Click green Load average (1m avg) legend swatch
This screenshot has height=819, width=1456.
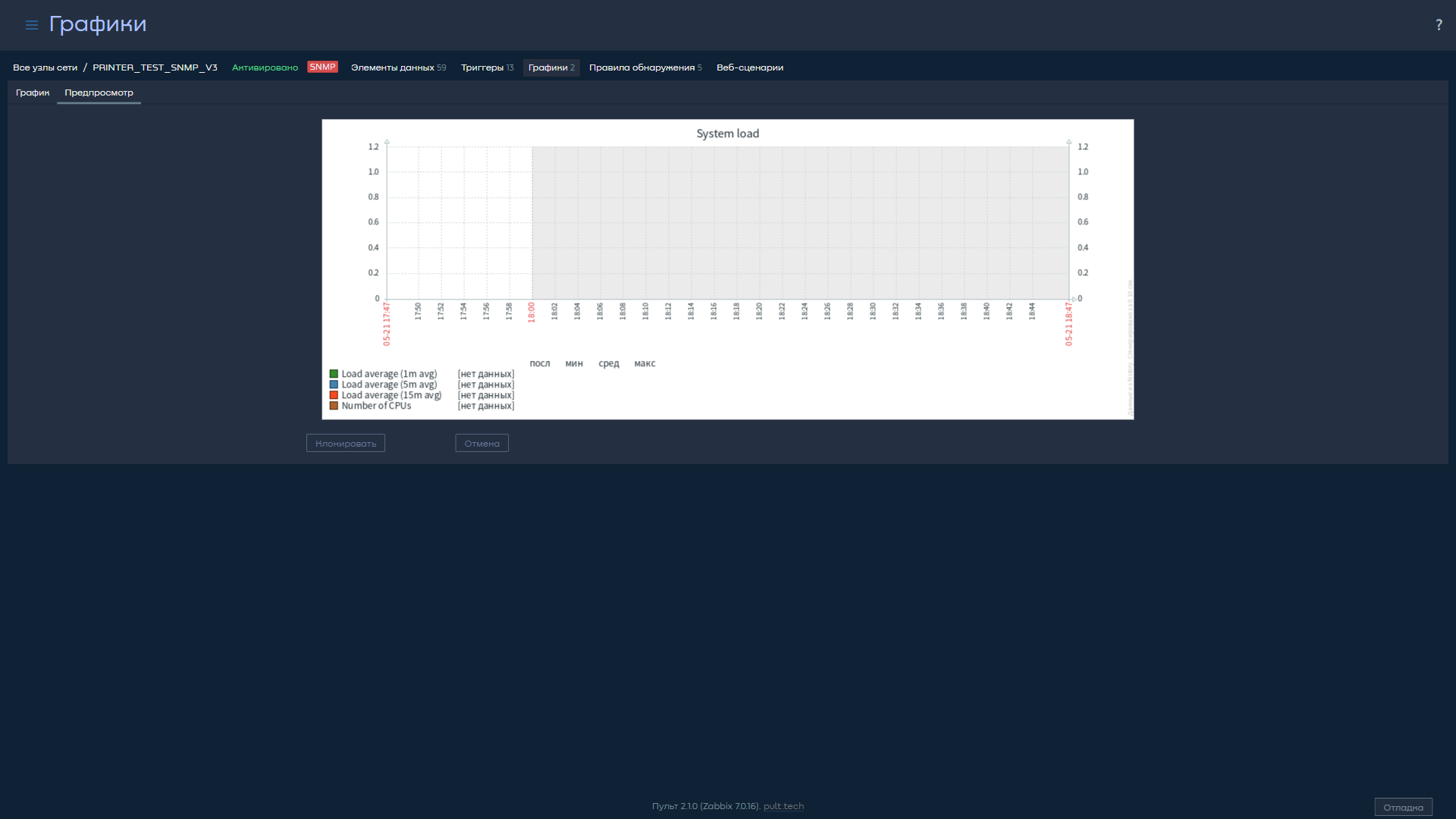[x=334, y=374]
